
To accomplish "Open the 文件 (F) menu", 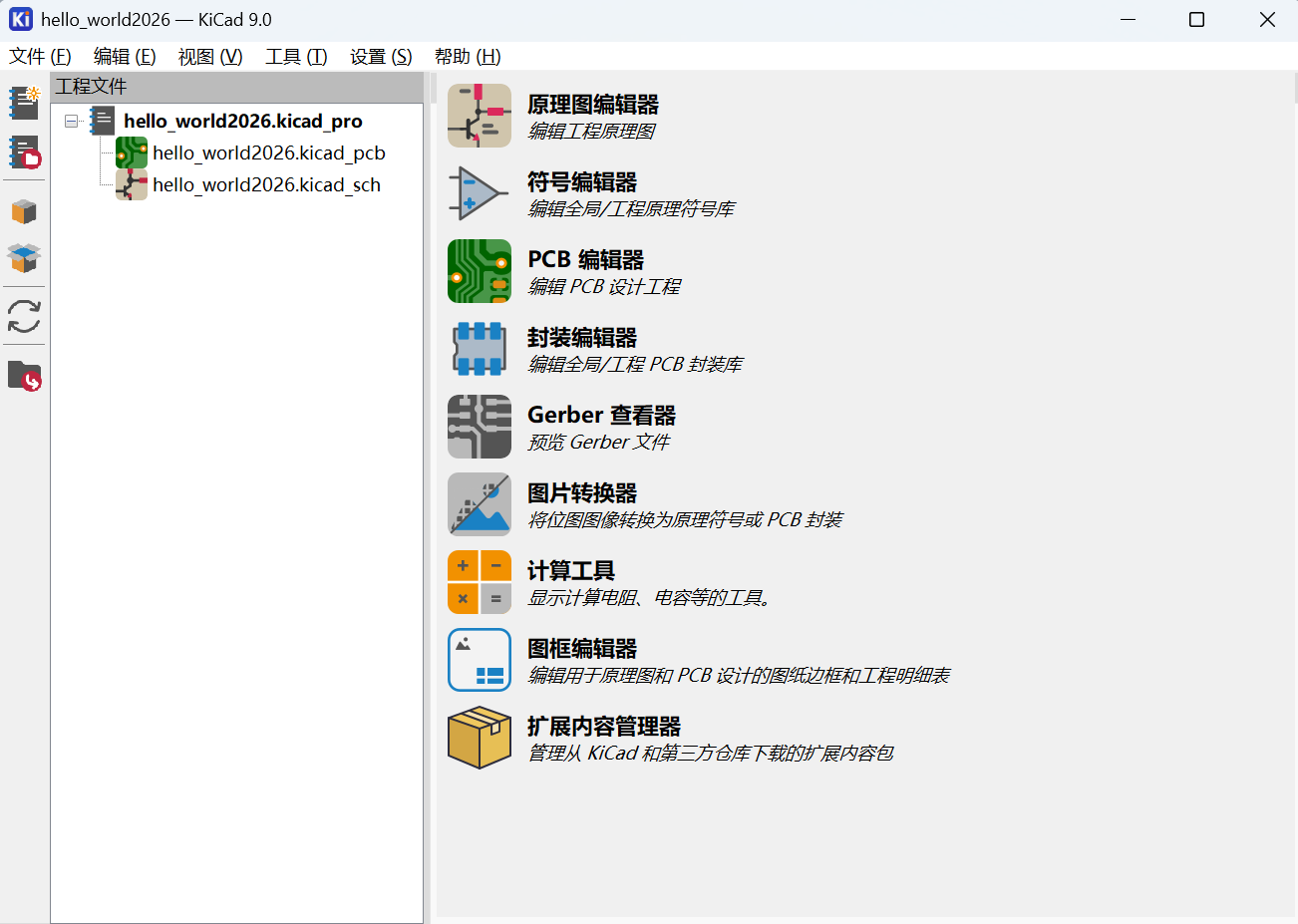I will [x=40, y=57].
